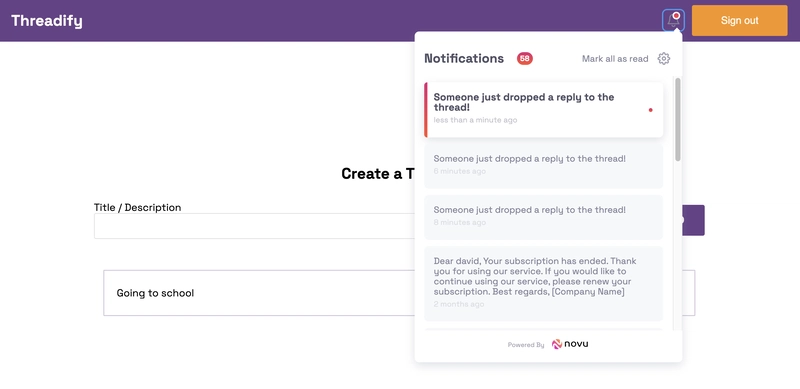The width and height of the screenshot is (800, 389).
Task: Click the Threadify logo title
Action: pos(46,21)
